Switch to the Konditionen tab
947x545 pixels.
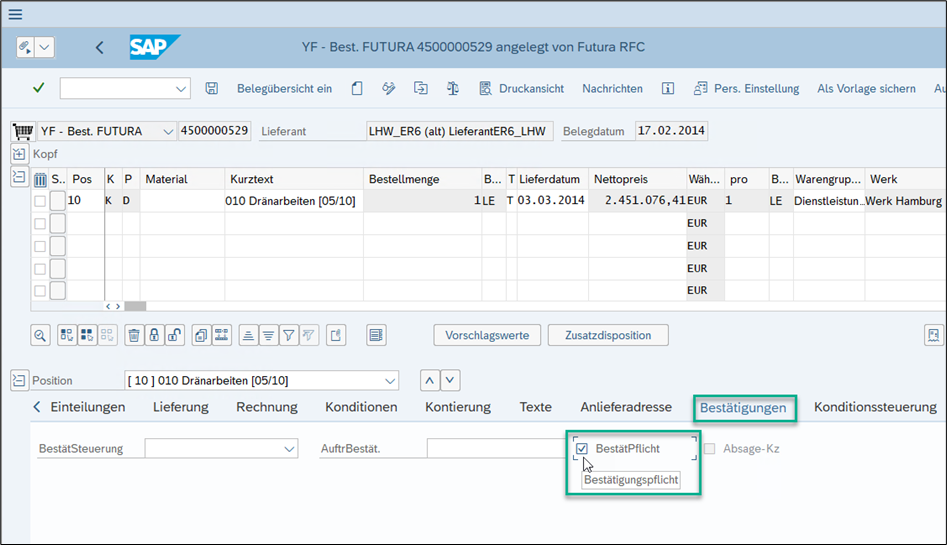coord(361,407)
